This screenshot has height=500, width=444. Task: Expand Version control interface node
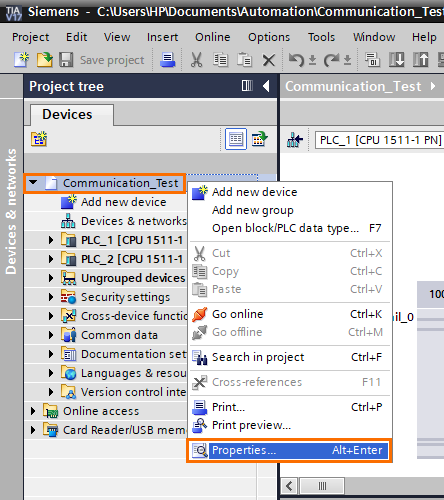51,392
